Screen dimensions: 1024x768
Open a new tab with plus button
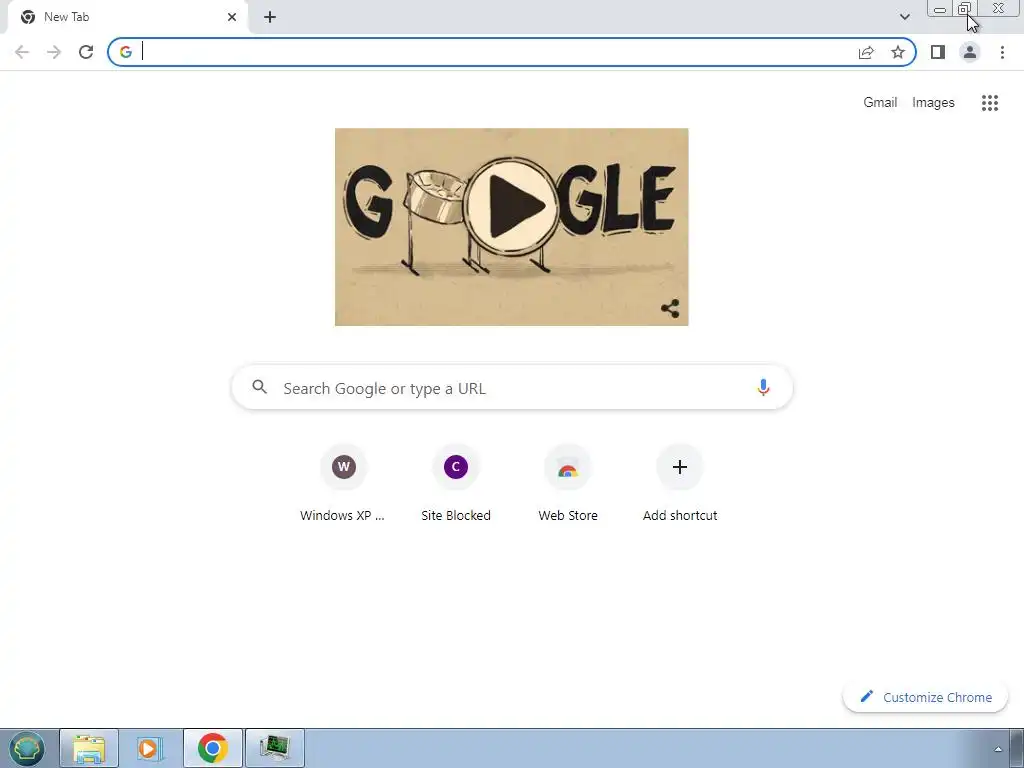(270, 17)
